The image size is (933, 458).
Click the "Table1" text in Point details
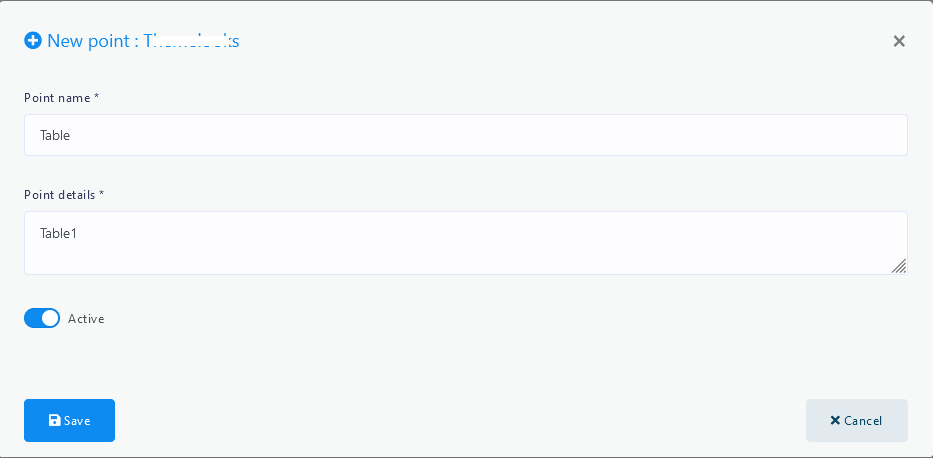click(x=59, y=234)
